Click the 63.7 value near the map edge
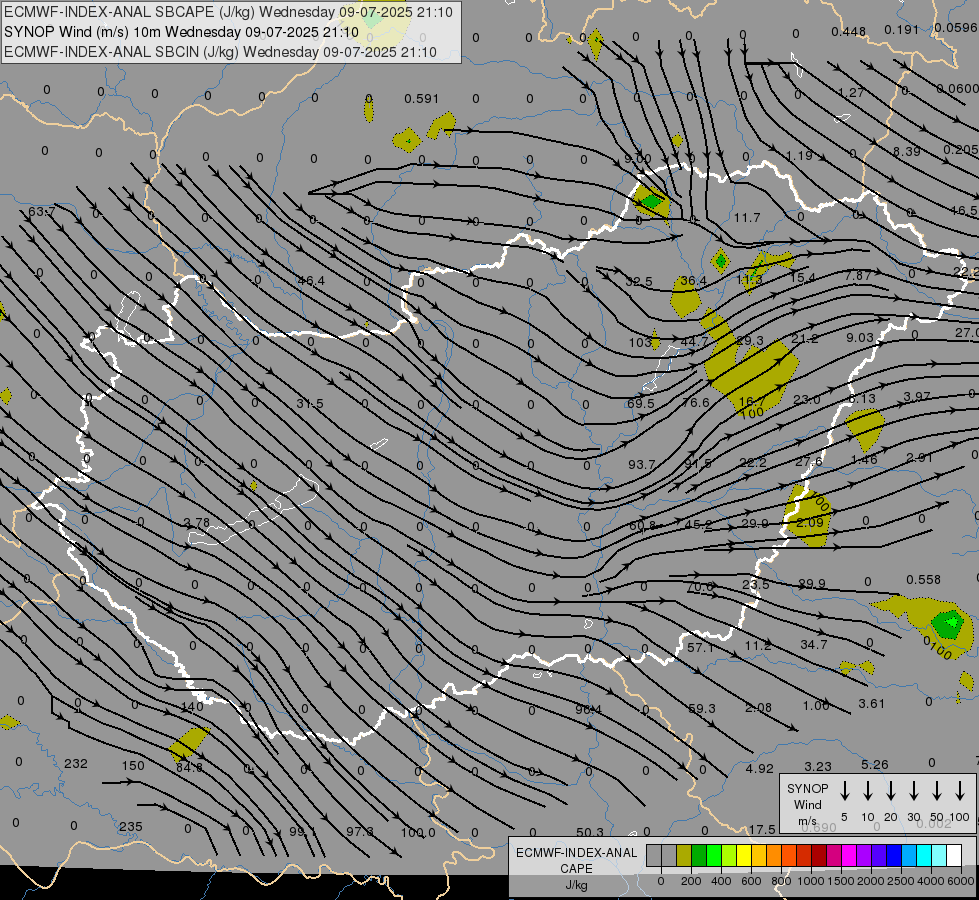Screen dimensions: 979x900 [x=42, y=212]
